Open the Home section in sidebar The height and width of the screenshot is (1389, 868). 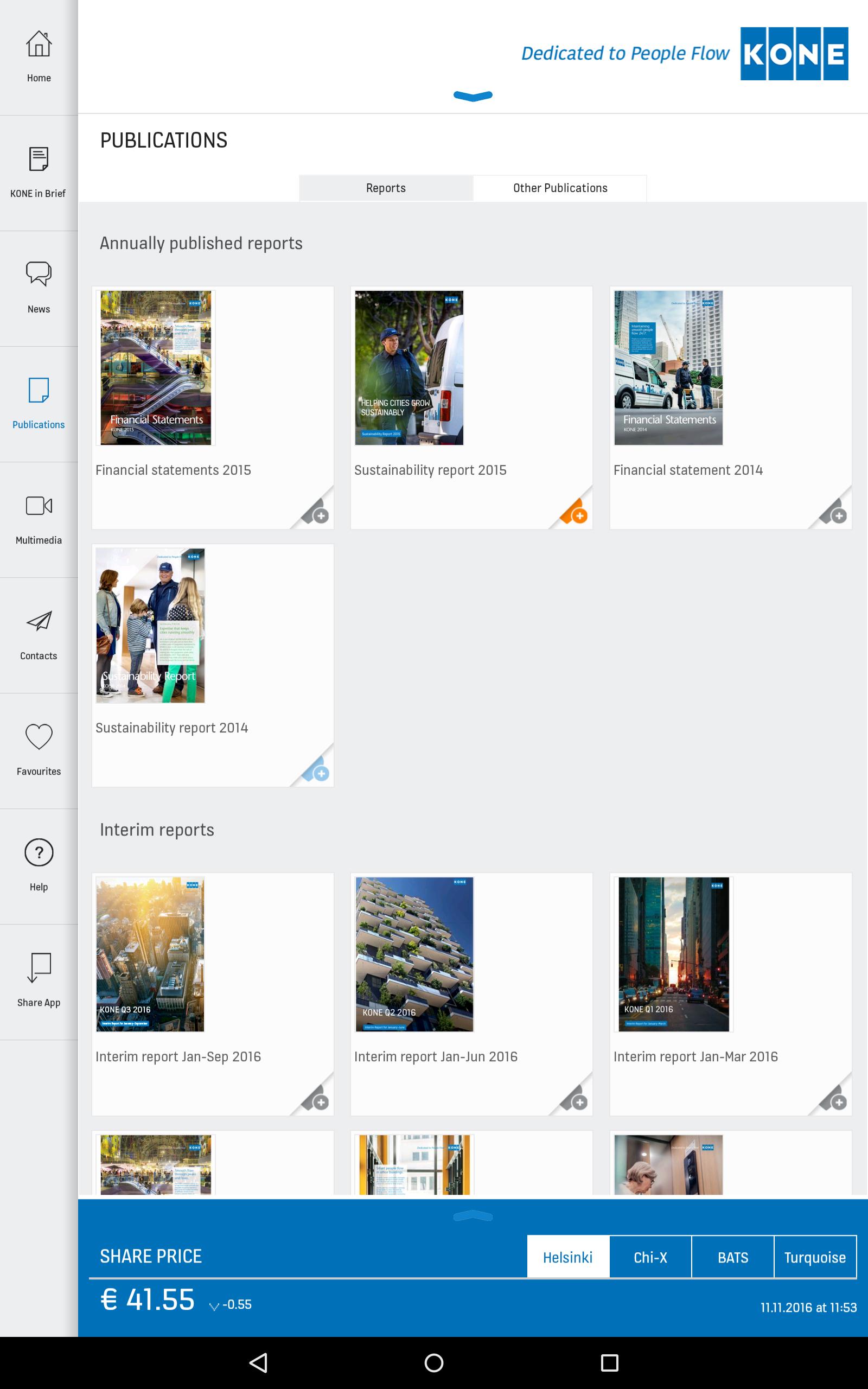39,58
